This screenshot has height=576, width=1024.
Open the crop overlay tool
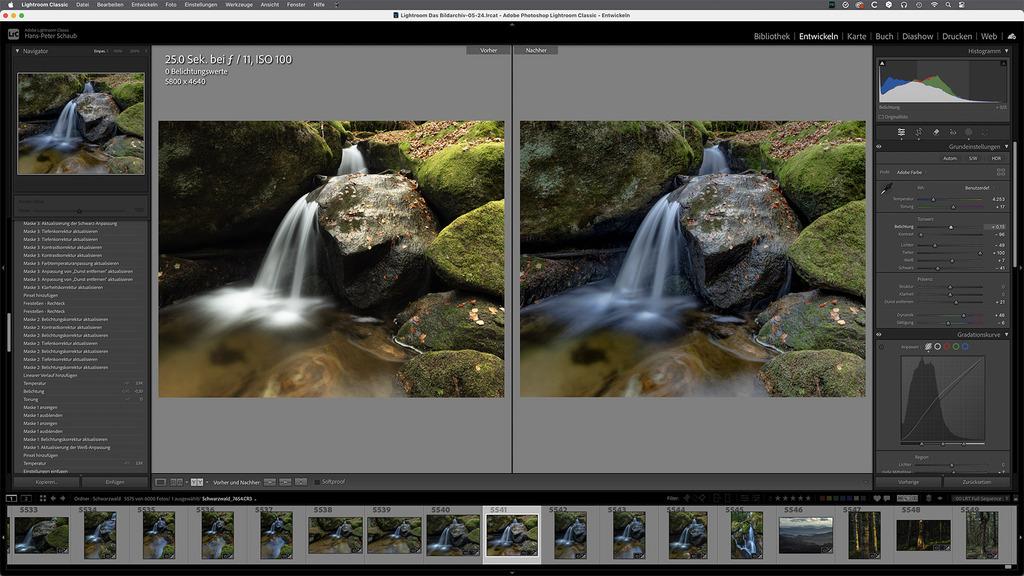pos(918,132)
